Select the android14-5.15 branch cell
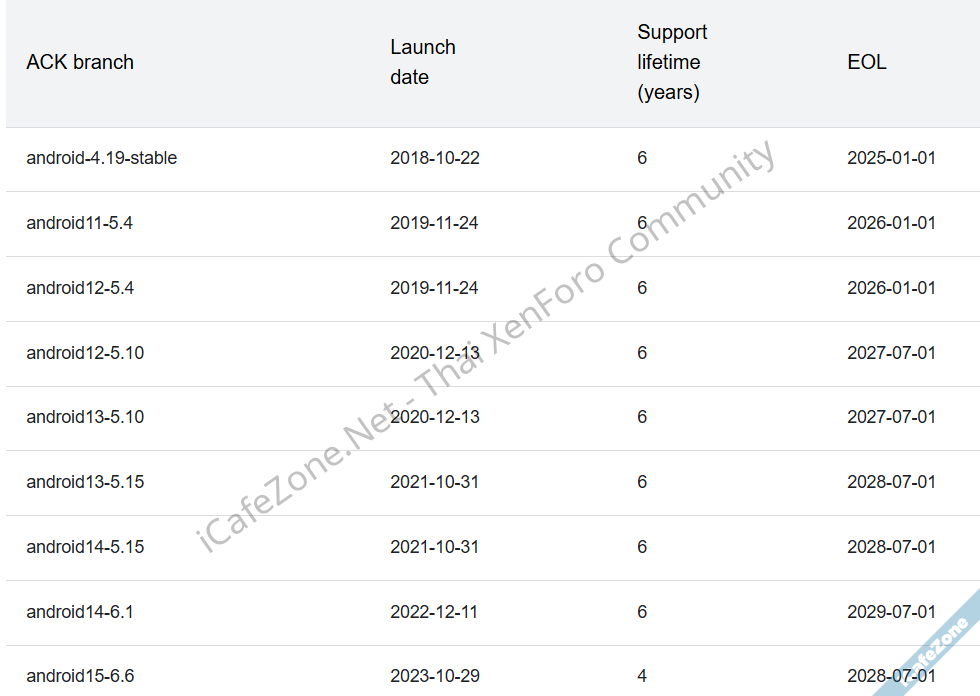 (85, 547)
